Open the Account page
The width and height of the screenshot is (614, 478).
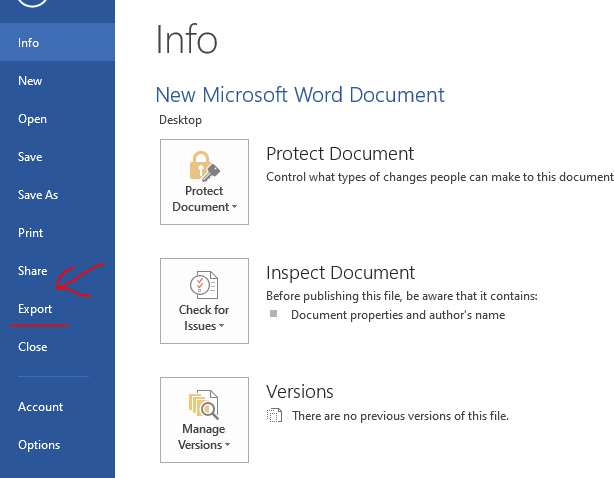57,406
